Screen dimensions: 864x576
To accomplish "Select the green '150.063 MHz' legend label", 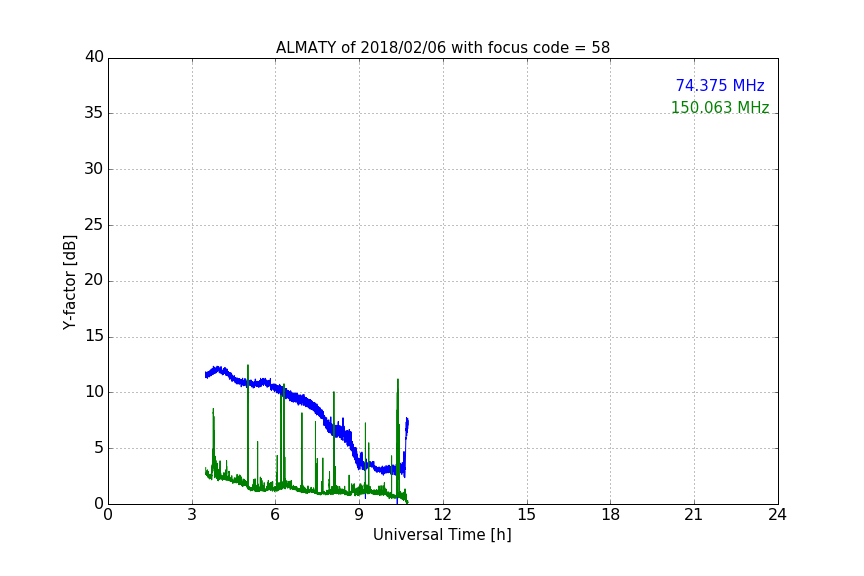I will coord(720,107).
